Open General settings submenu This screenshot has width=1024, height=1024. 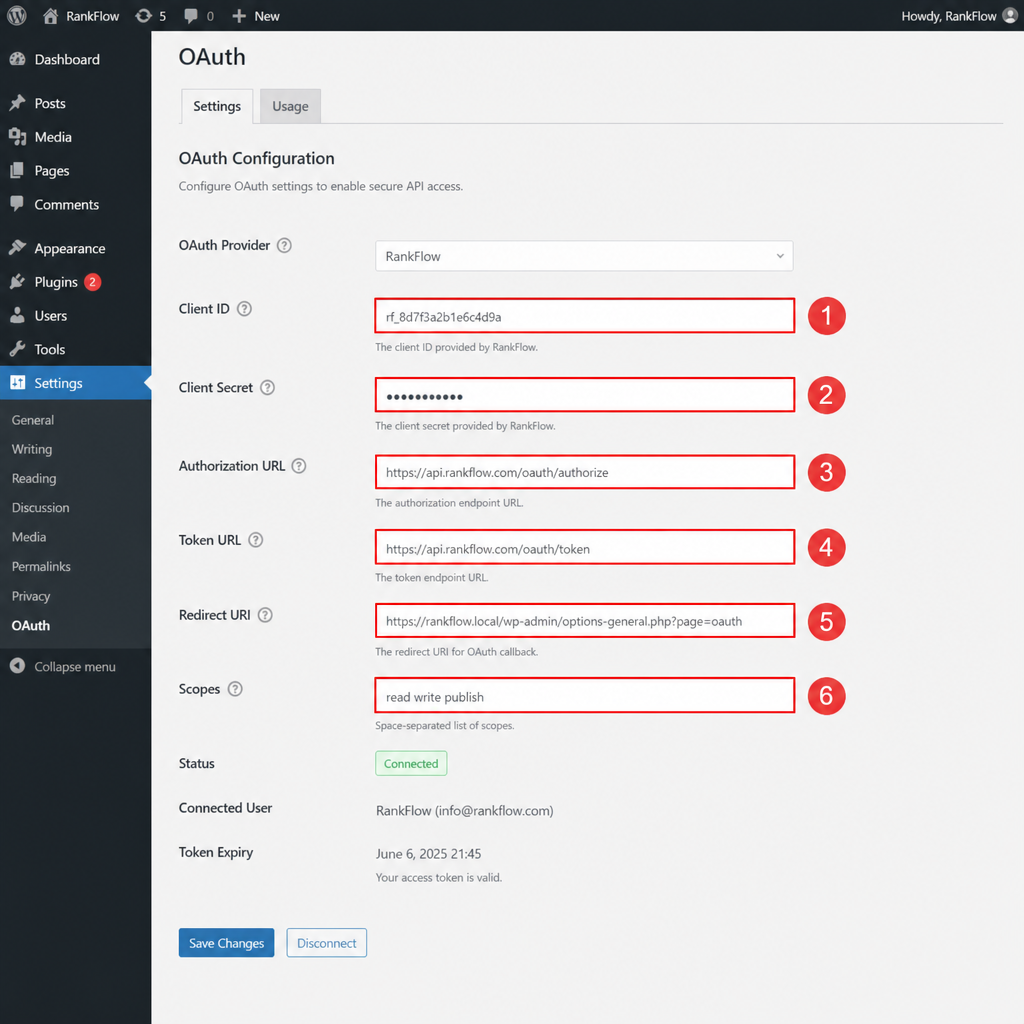point(33,420)
